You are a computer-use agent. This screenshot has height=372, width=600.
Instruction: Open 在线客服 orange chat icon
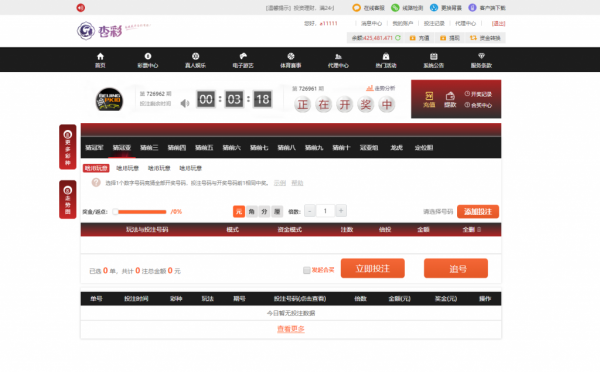(x=356, y=8)
